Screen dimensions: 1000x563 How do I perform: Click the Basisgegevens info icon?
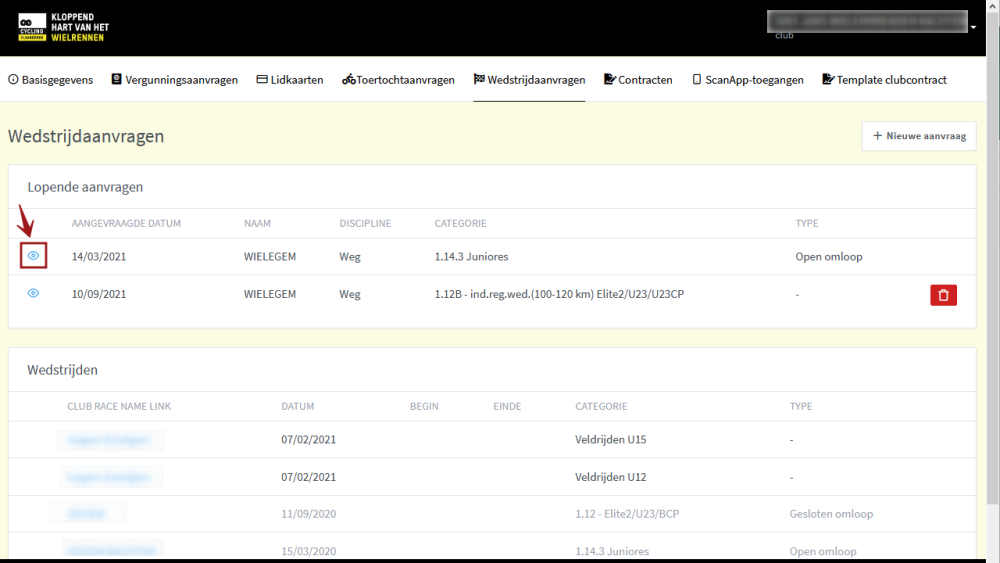coord(13,79)
